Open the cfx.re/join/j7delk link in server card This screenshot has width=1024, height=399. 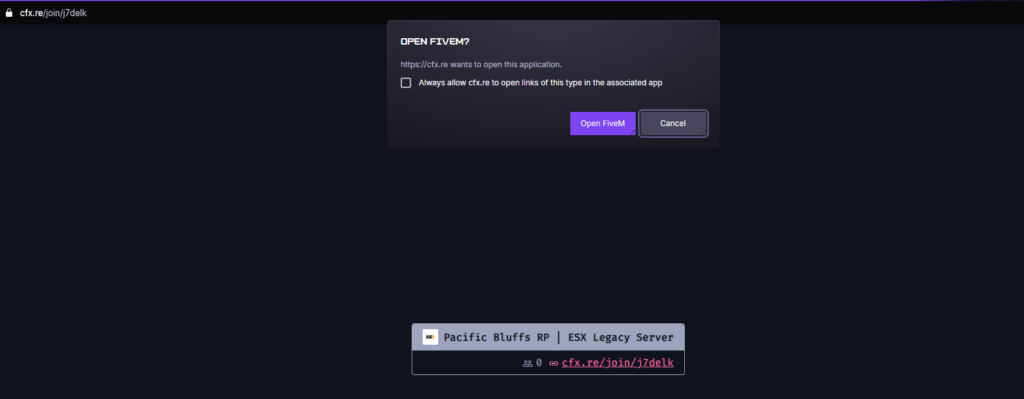click(x=617, y=362)
